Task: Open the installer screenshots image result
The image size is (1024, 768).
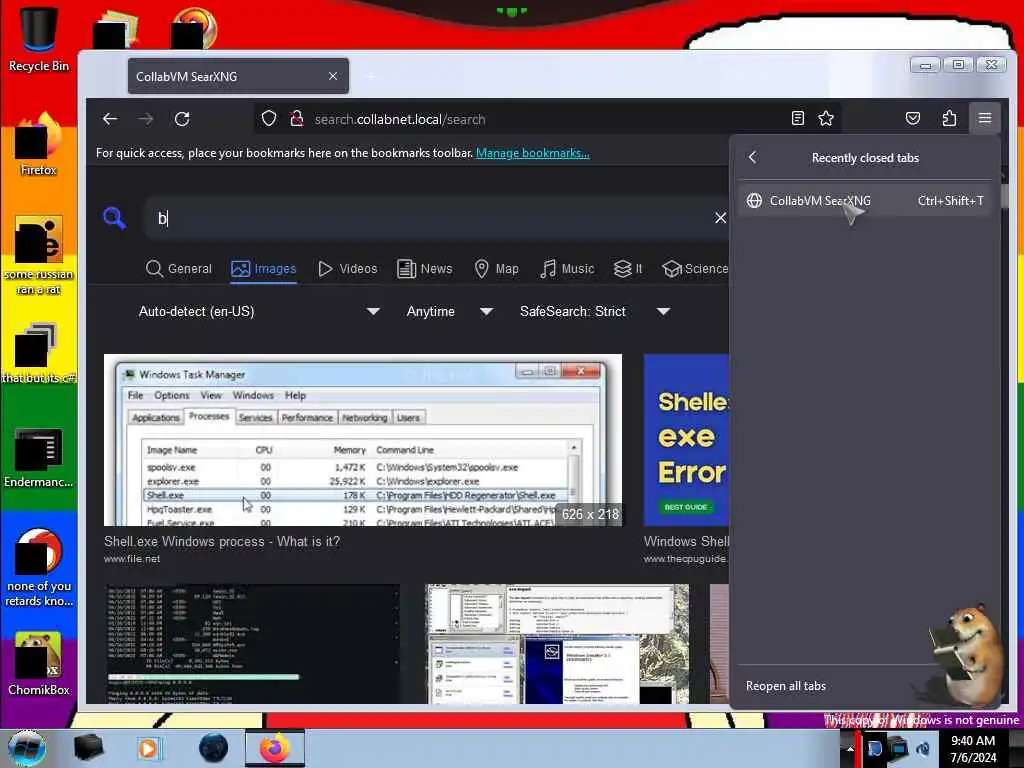Action: coord(557,644)
